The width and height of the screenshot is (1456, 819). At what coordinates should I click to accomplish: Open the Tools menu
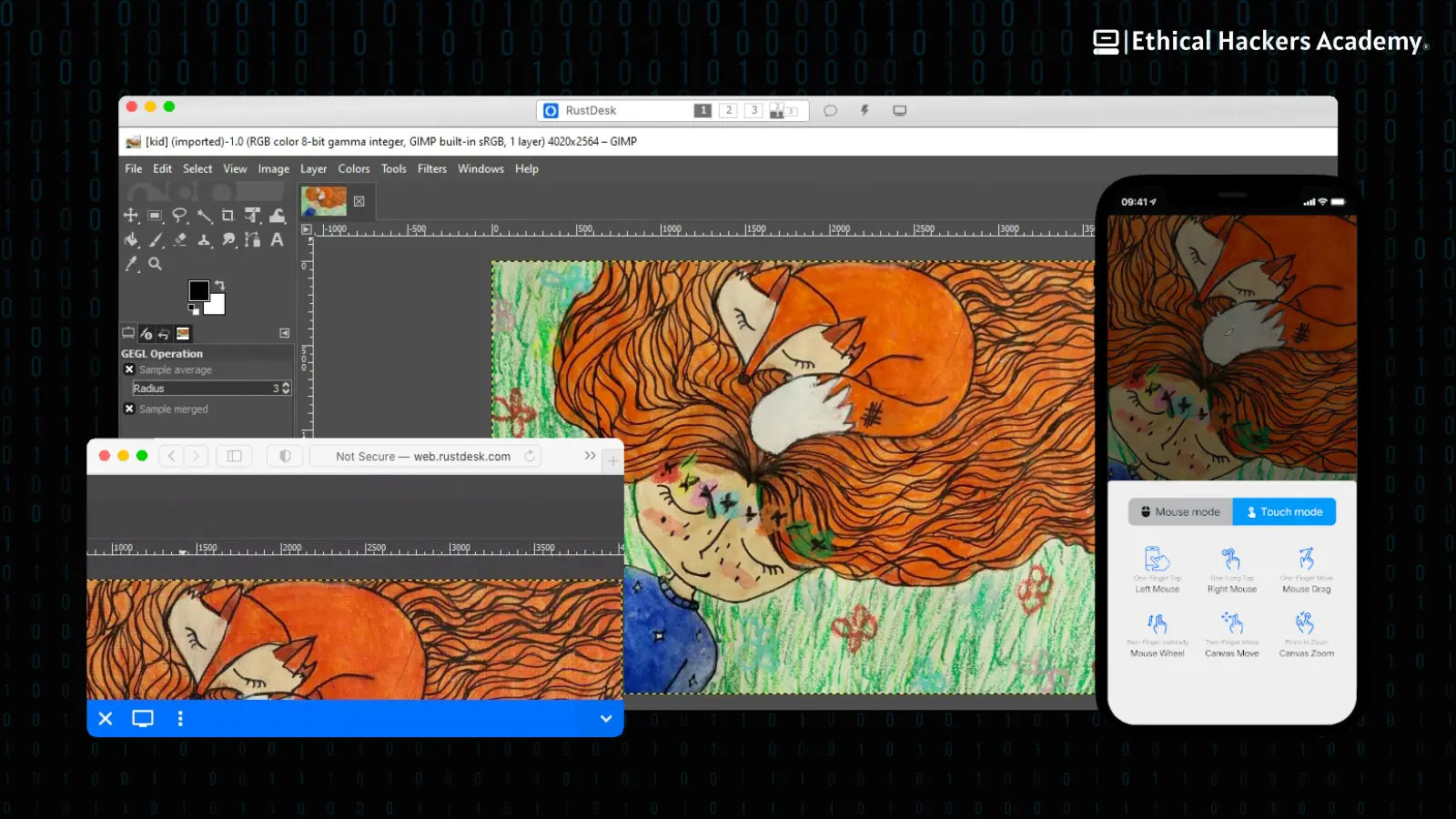point(394,169)
